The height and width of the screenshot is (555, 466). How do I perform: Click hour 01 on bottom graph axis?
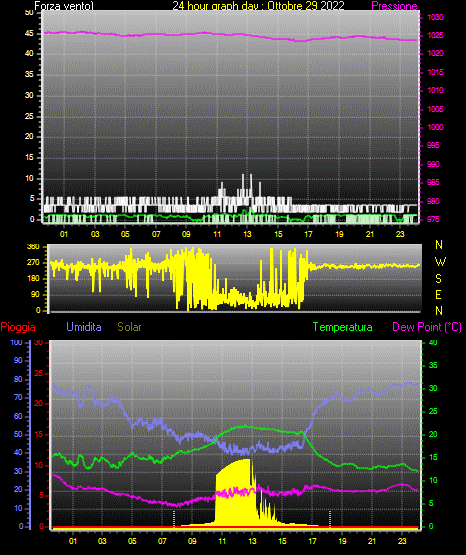[73, 541]
